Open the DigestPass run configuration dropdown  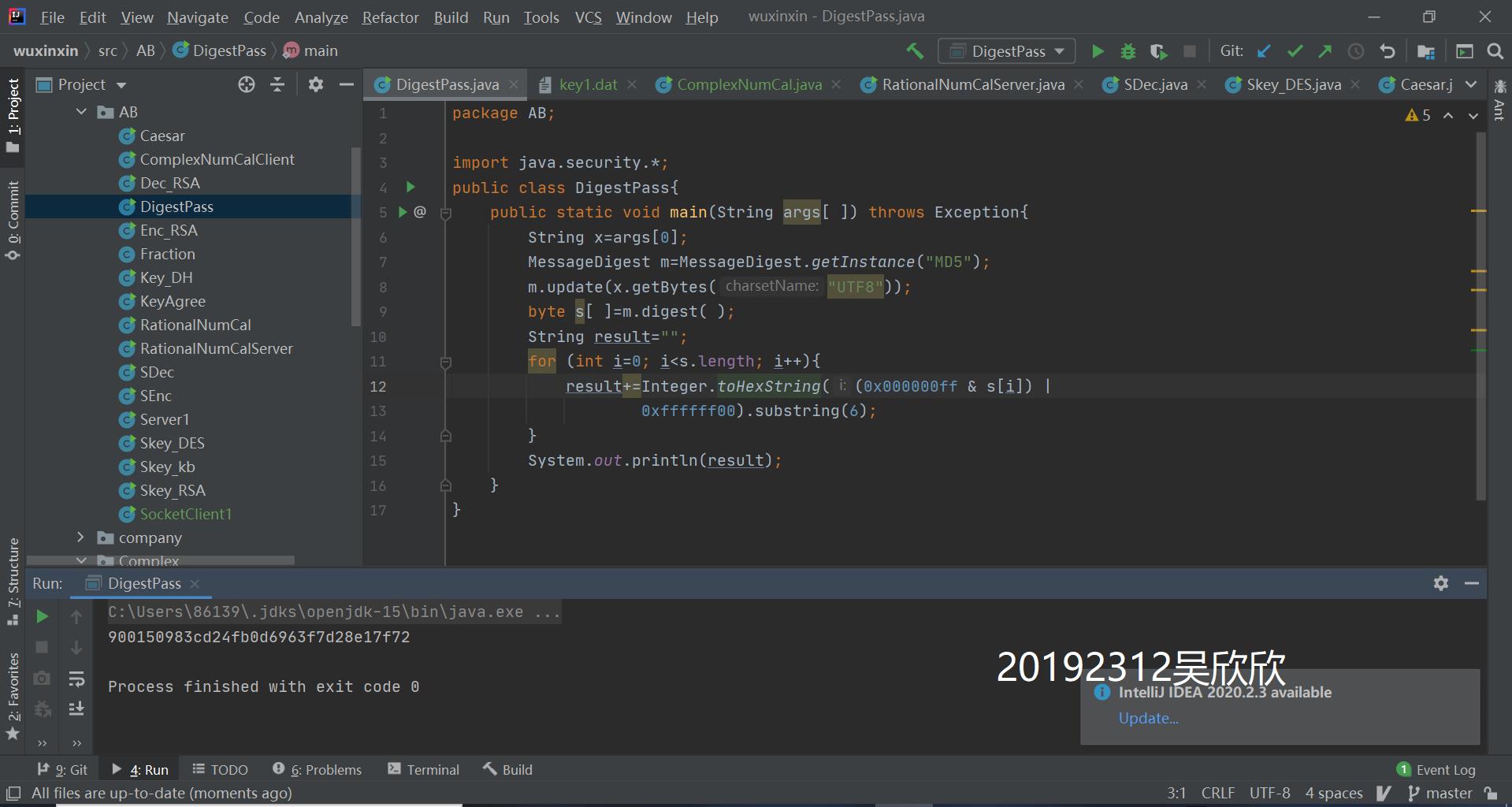click(x=1006, y=51)
